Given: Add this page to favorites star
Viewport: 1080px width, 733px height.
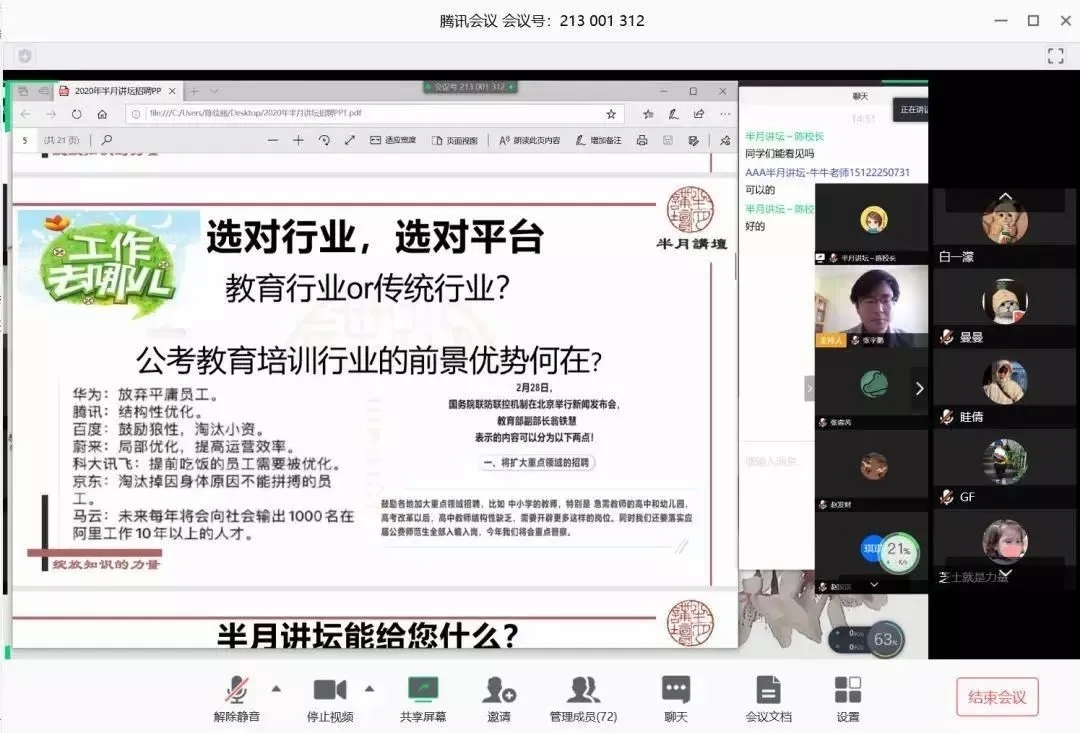Looking at the screenshot, I should click(611, 114).
